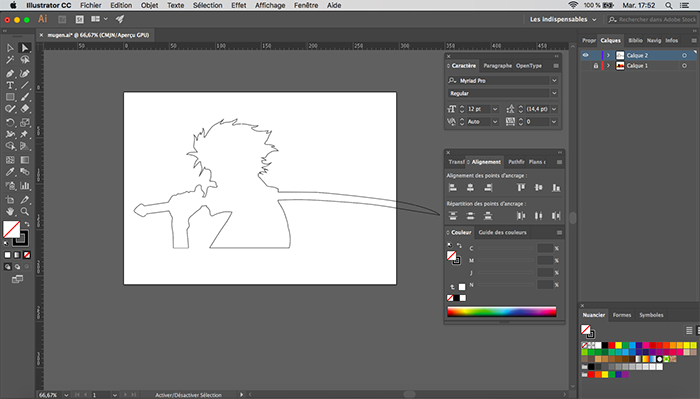
Task: Select the Magic Wand tool
Action: pyautogui.click(x=10, y=60)
